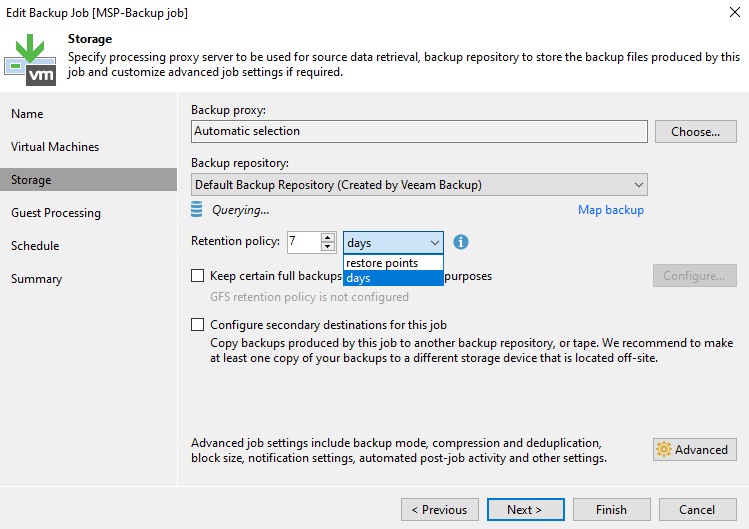Click the Advanced button gear icon
This screenshot has height=529, width=749.
click(x=663, y=449)
